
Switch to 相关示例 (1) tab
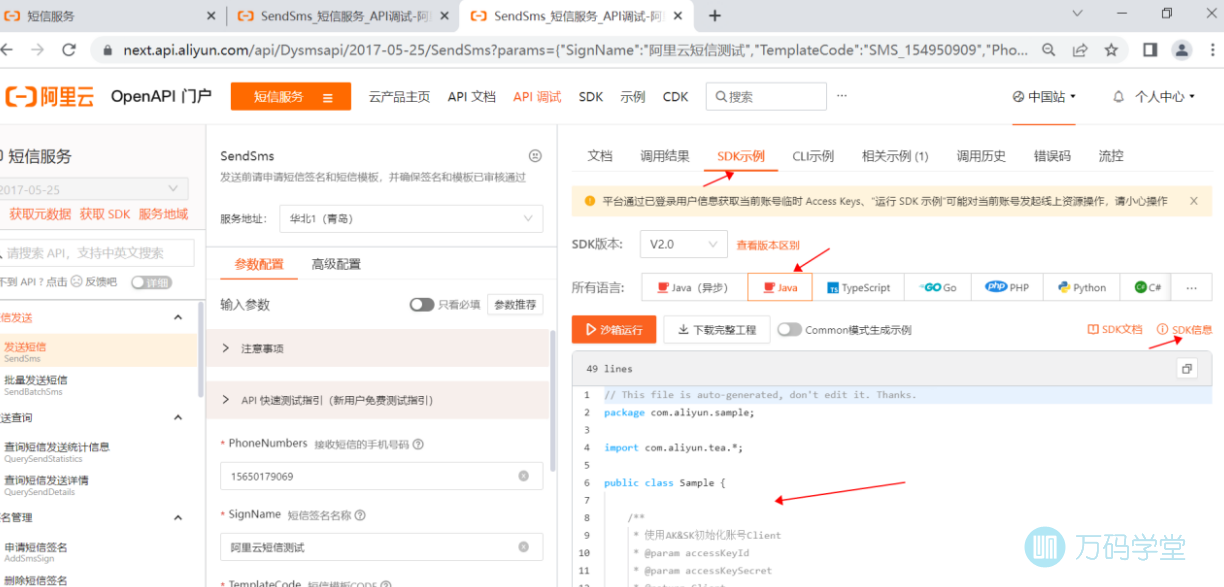click(895, 156)
